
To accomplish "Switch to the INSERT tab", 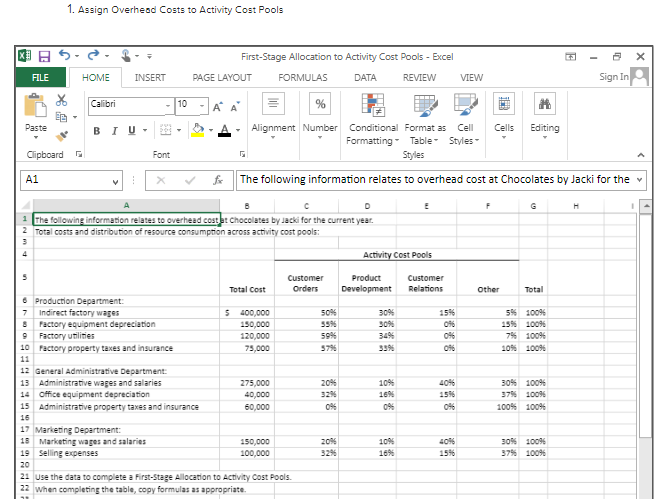I will [150, 78].
